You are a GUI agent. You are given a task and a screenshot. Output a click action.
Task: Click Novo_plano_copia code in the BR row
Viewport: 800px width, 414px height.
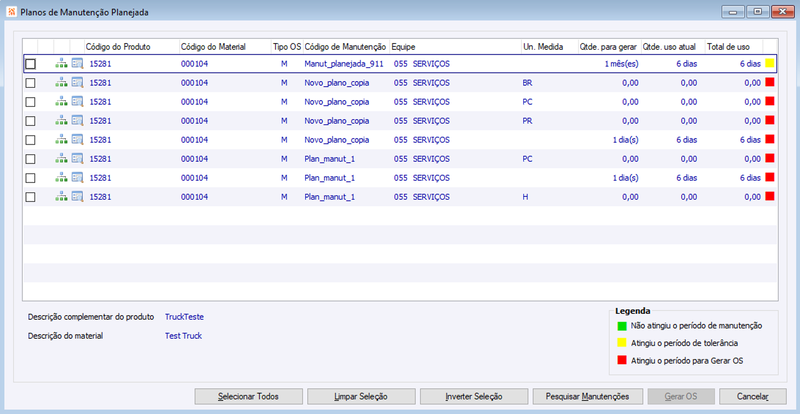point(336,83)
